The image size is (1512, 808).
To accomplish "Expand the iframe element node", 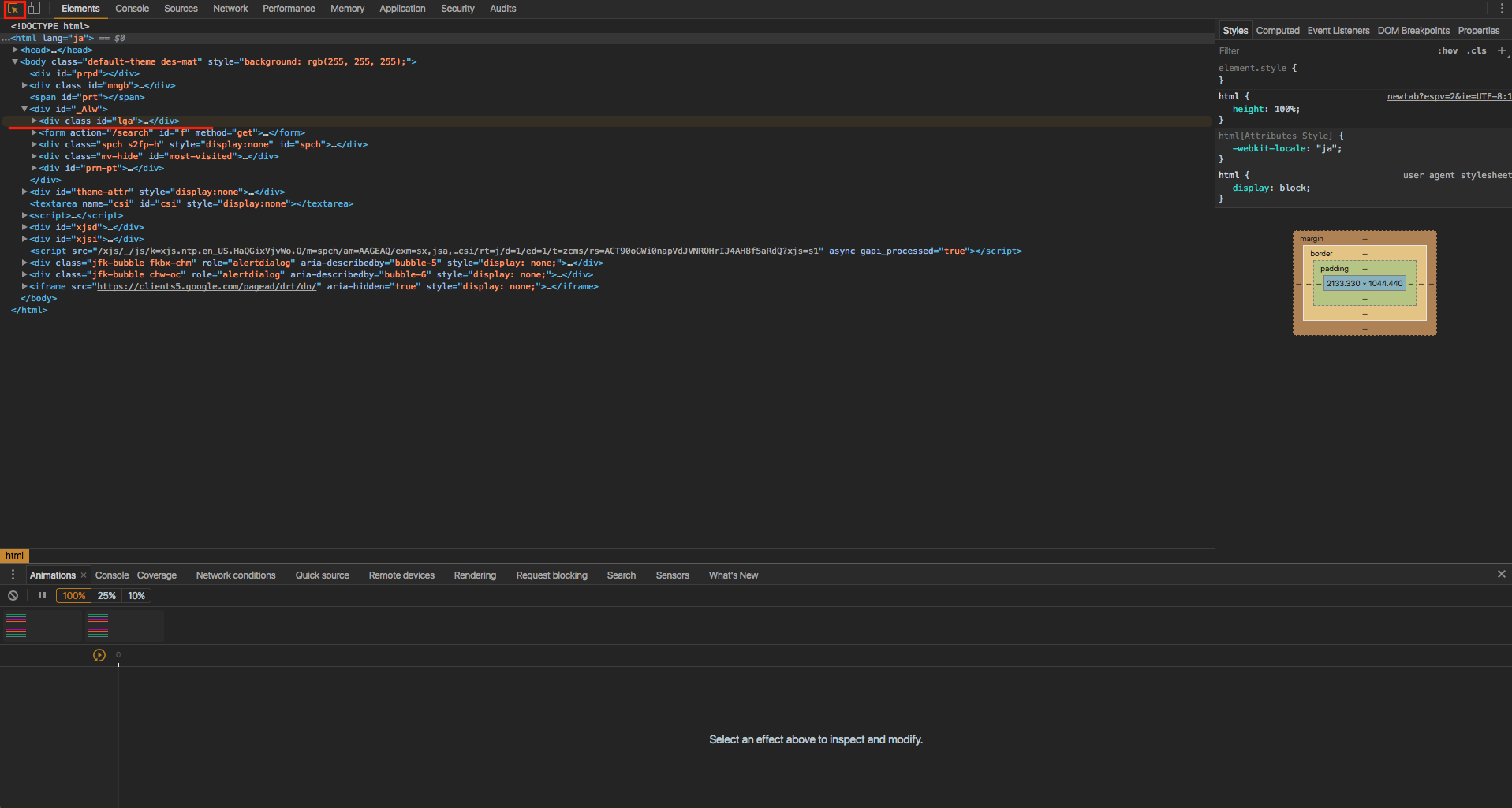I will [x=24, y=286].
